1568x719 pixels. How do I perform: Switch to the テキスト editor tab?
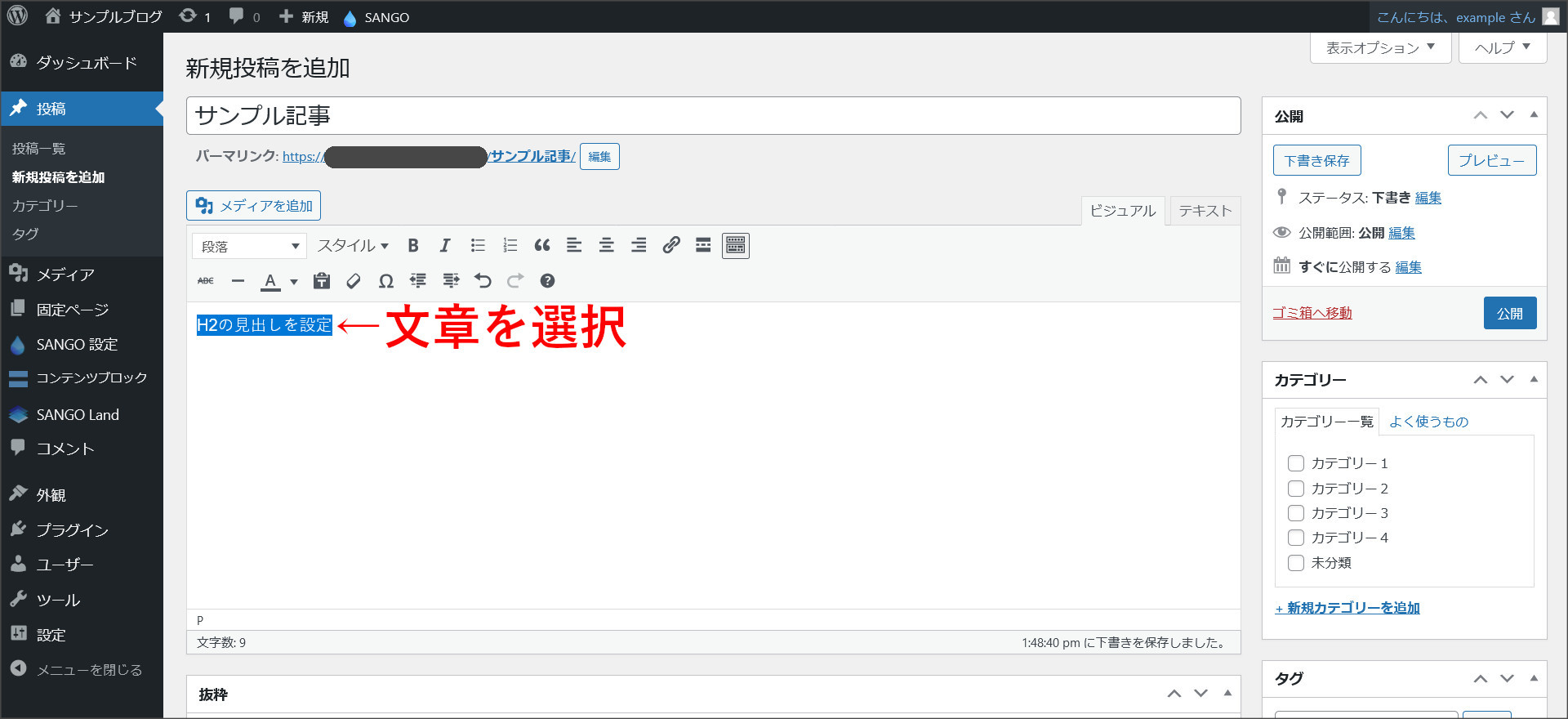pos(1205,211)
